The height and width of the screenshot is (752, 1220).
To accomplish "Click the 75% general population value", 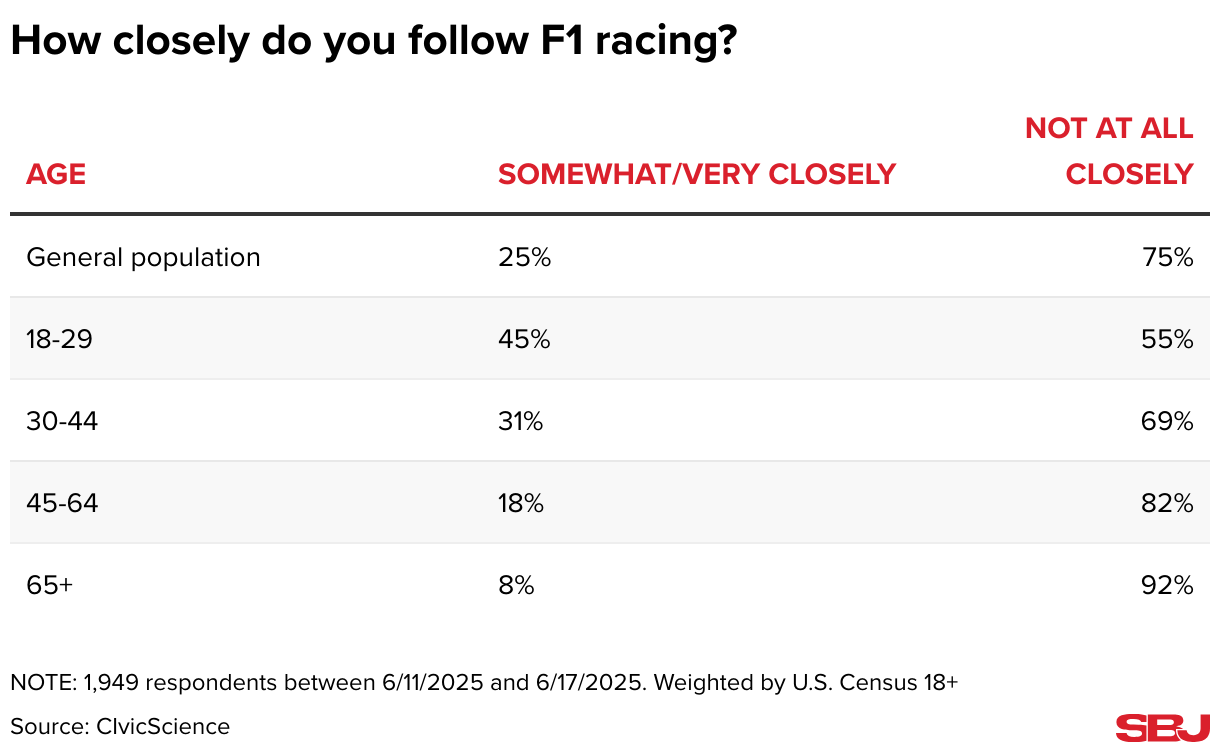I will pyautogui.click(x=1170, y=257).
